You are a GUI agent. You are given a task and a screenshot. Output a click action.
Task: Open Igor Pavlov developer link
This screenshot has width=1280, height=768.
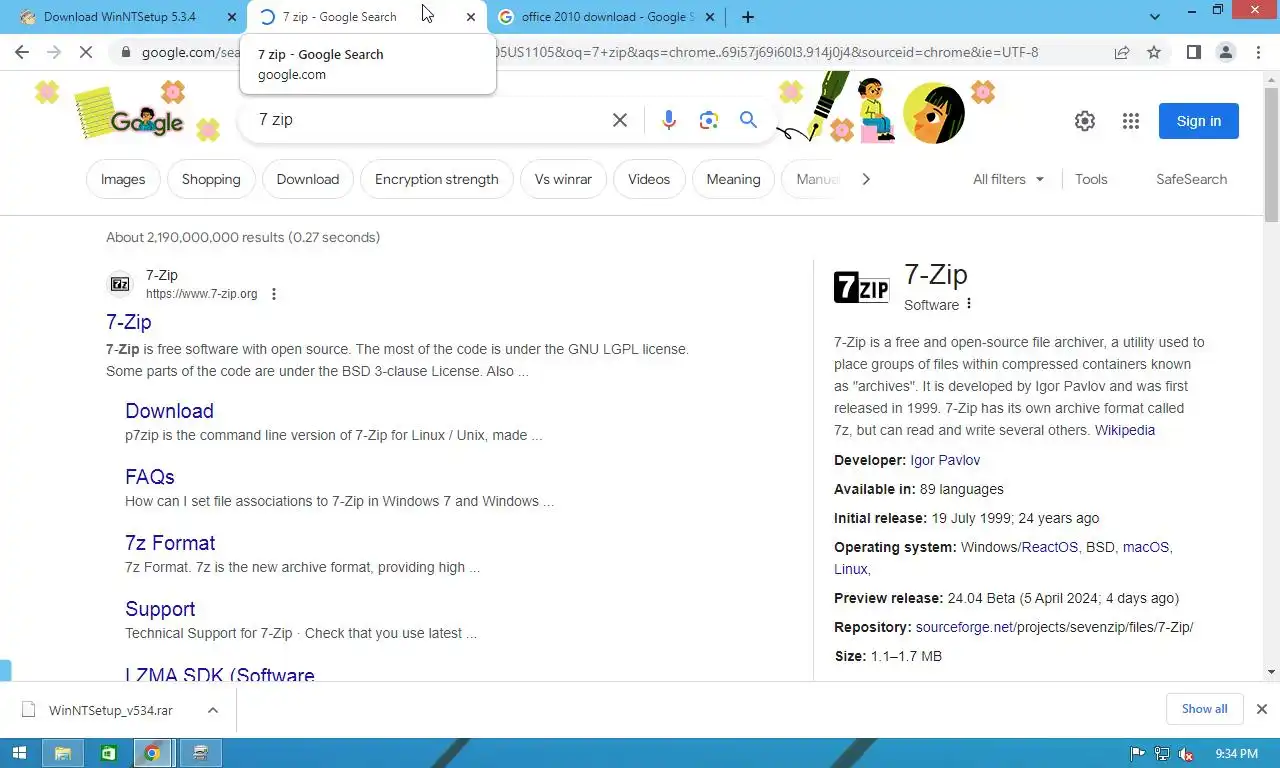945,460
